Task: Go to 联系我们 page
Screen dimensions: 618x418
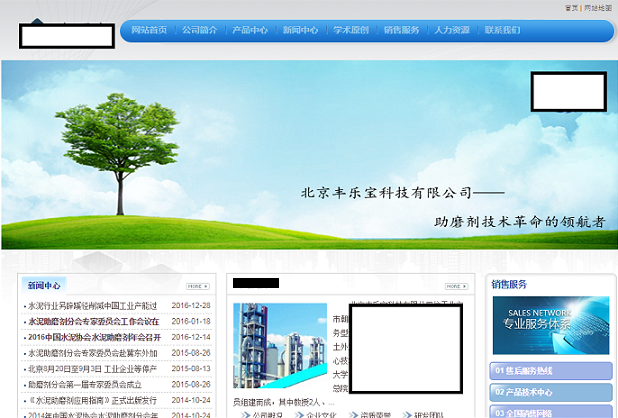Action: [x=503, y=30]
